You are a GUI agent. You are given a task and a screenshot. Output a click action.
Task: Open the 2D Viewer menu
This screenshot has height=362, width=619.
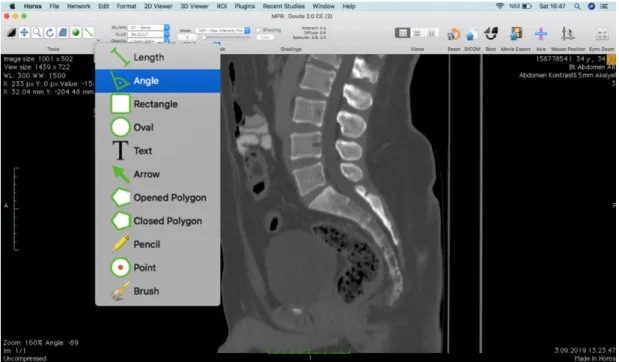(x=158, y=6)
